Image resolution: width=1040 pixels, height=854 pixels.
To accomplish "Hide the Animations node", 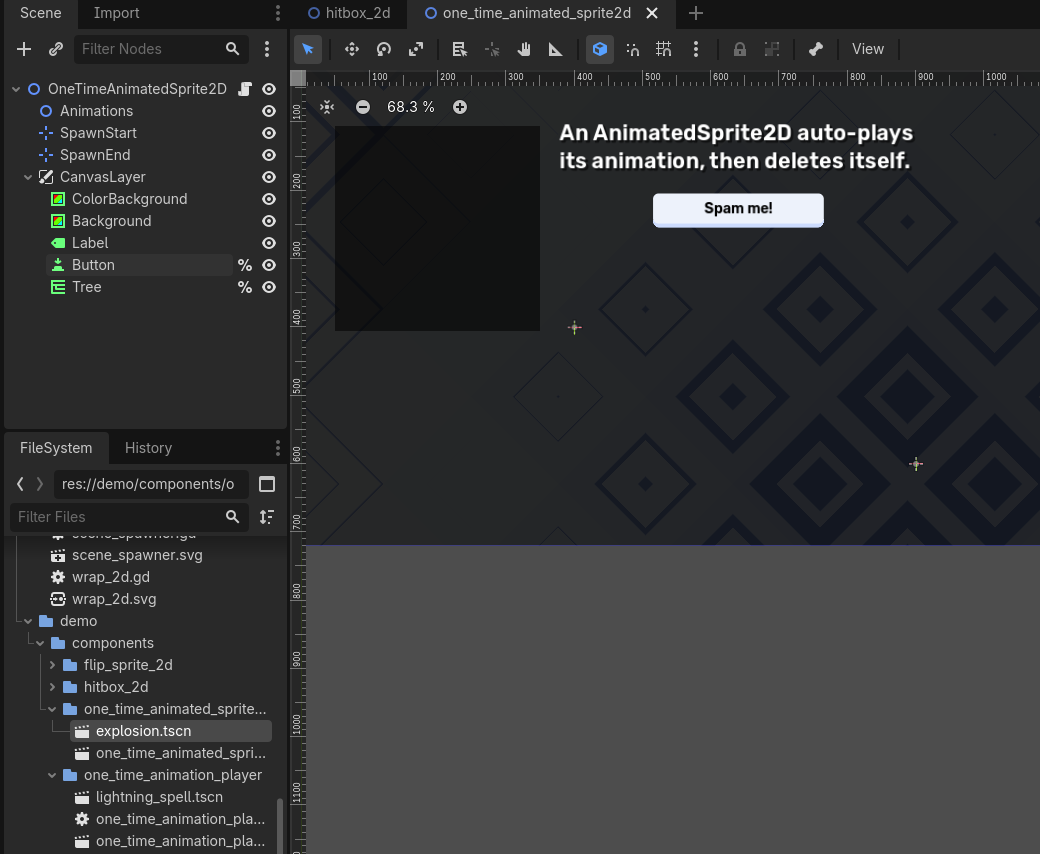I will pos(269,111).
